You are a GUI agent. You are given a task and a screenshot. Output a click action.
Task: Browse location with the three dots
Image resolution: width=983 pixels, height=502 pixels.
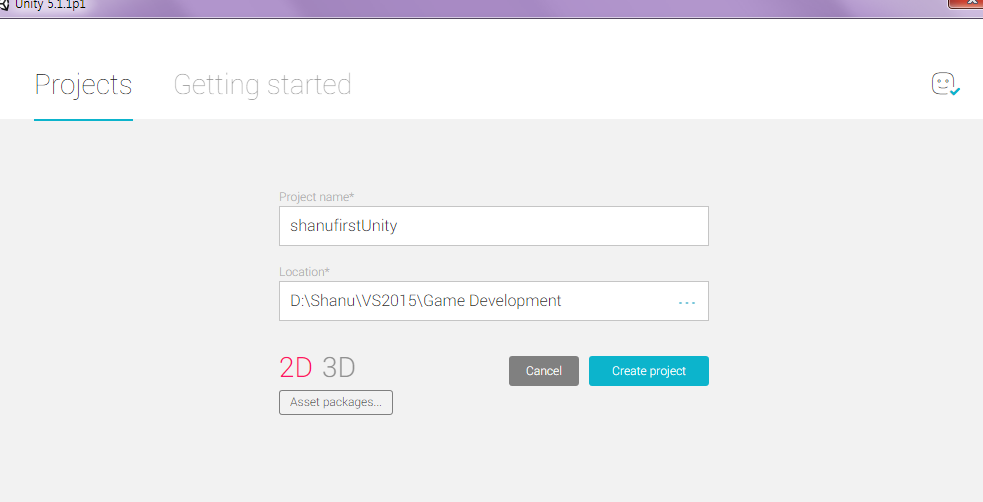[x=686, y=303]
